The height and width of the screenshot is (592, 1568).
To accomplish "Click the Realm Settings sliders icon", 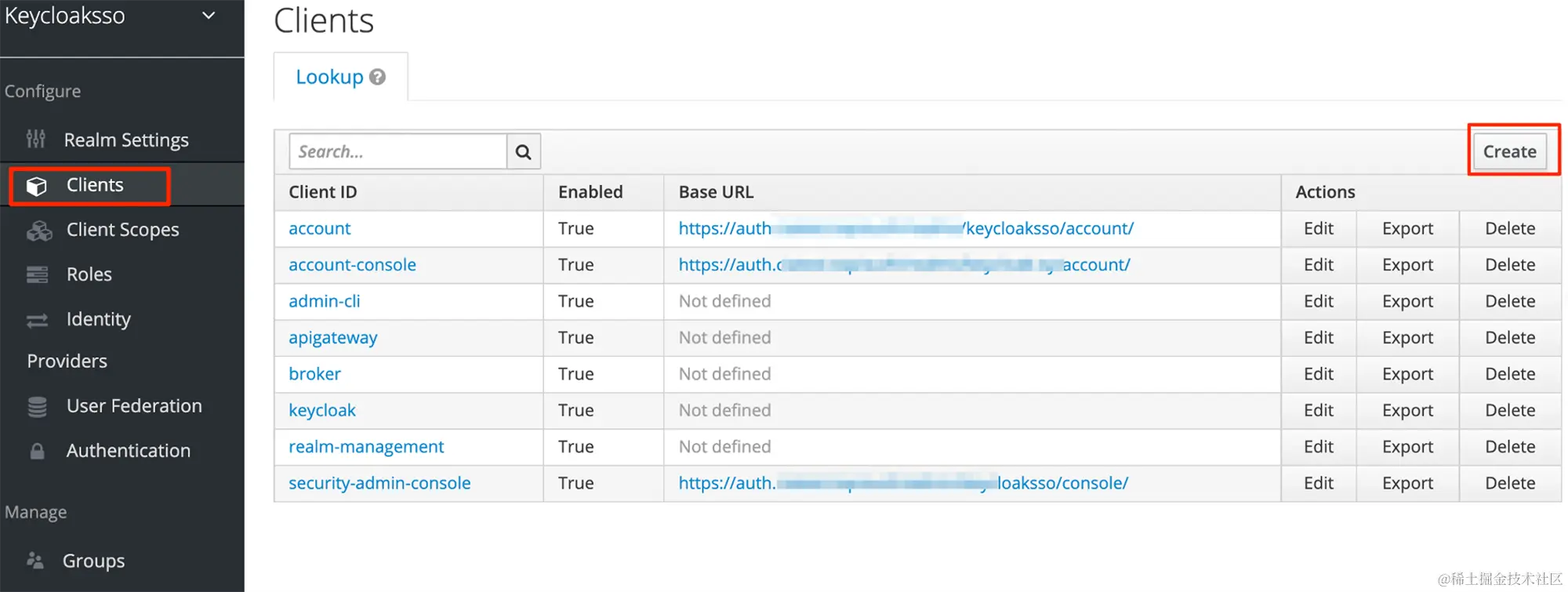I will (35, 140).
